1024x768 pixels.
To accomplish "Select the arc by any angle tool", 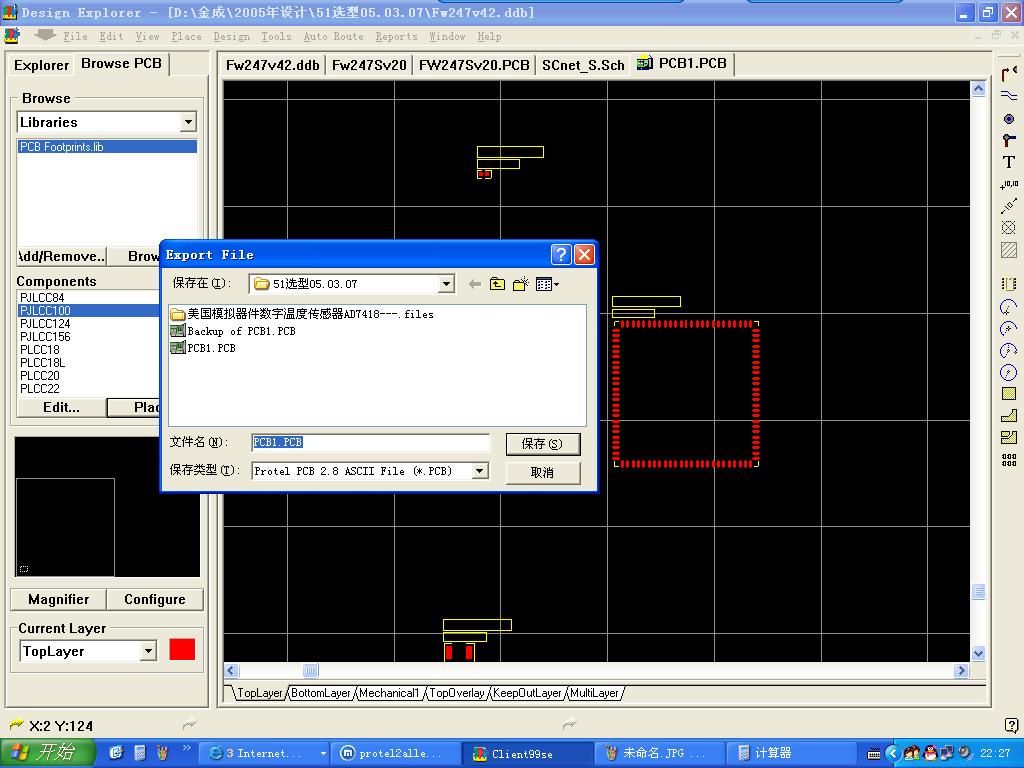I will coord(1009,351).
